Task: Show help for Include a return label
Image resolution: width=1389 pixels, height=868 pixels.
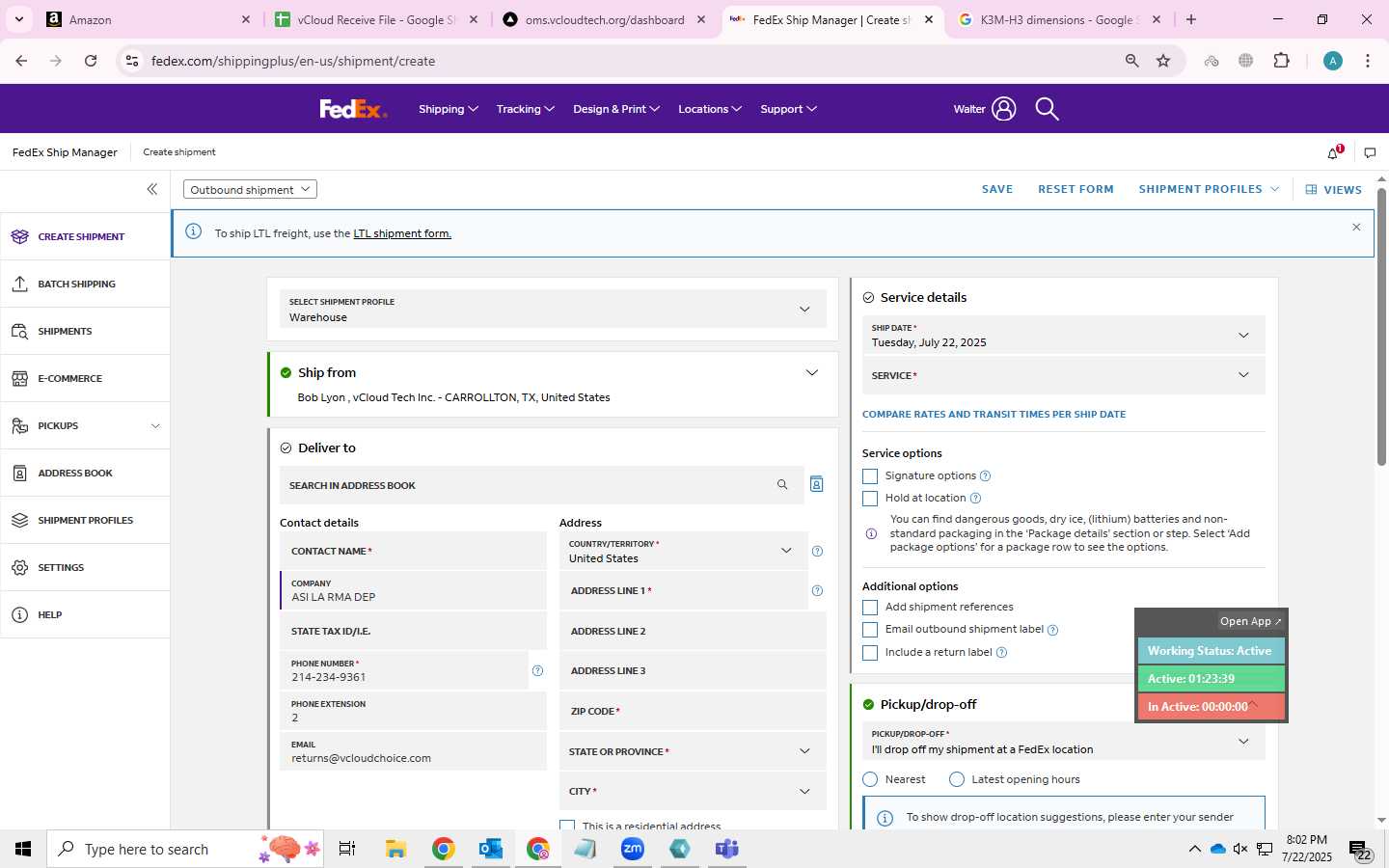Action: 1001,653
